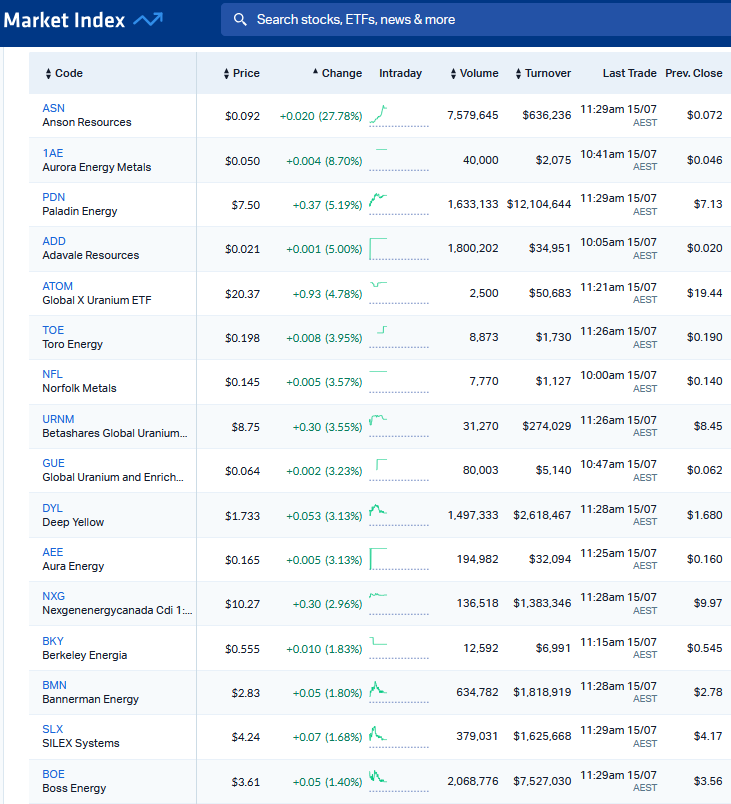Click the Last Trade column header
This screenshot has height=804, width=731.
click(630, 73)
